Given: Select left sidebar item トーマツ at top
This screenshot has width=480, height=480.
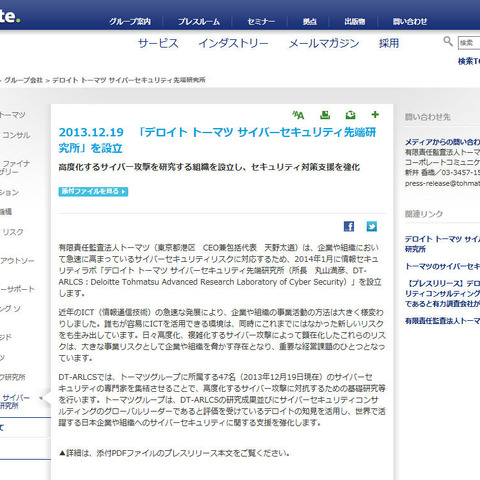Looking at the screenshot, I should point(13,115).
